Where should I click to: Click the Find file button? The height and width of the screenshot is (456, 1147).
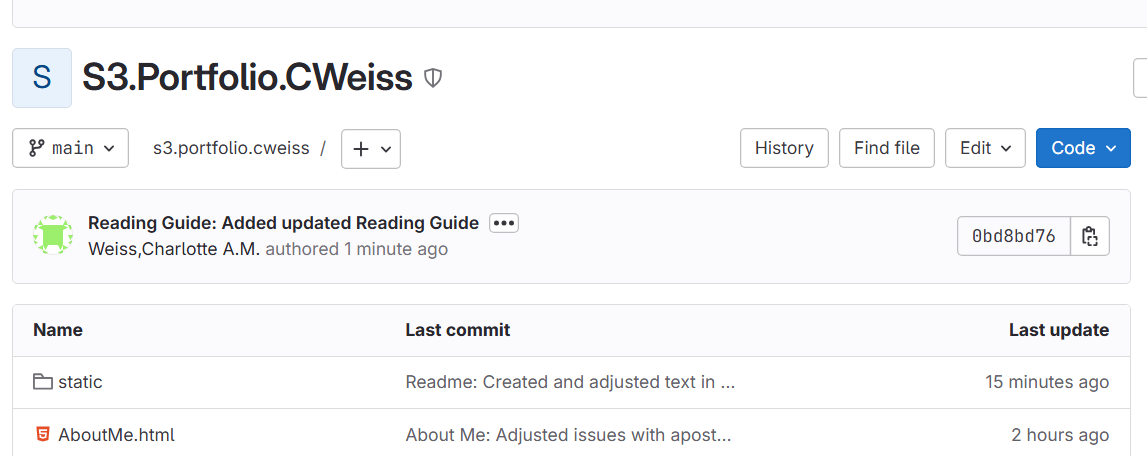pos(887,148)
